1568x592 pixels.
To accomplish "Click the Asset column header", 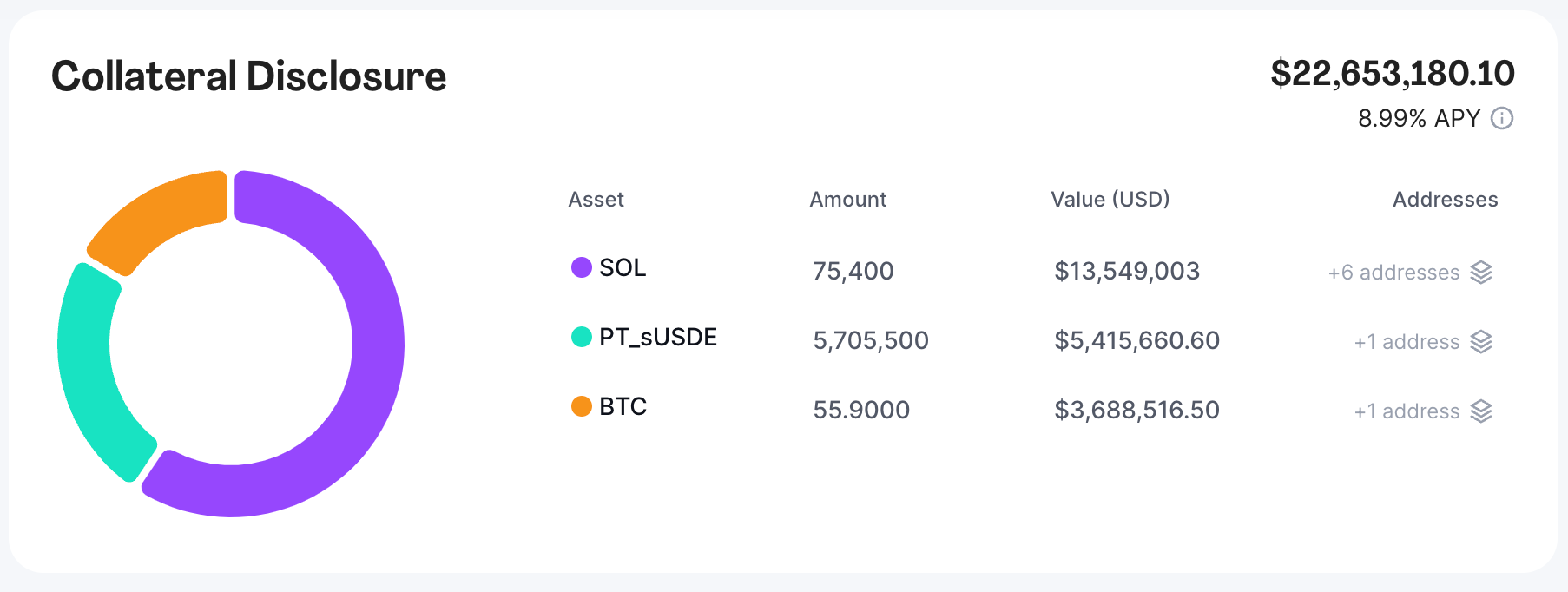I will click(x=596, y=200).
